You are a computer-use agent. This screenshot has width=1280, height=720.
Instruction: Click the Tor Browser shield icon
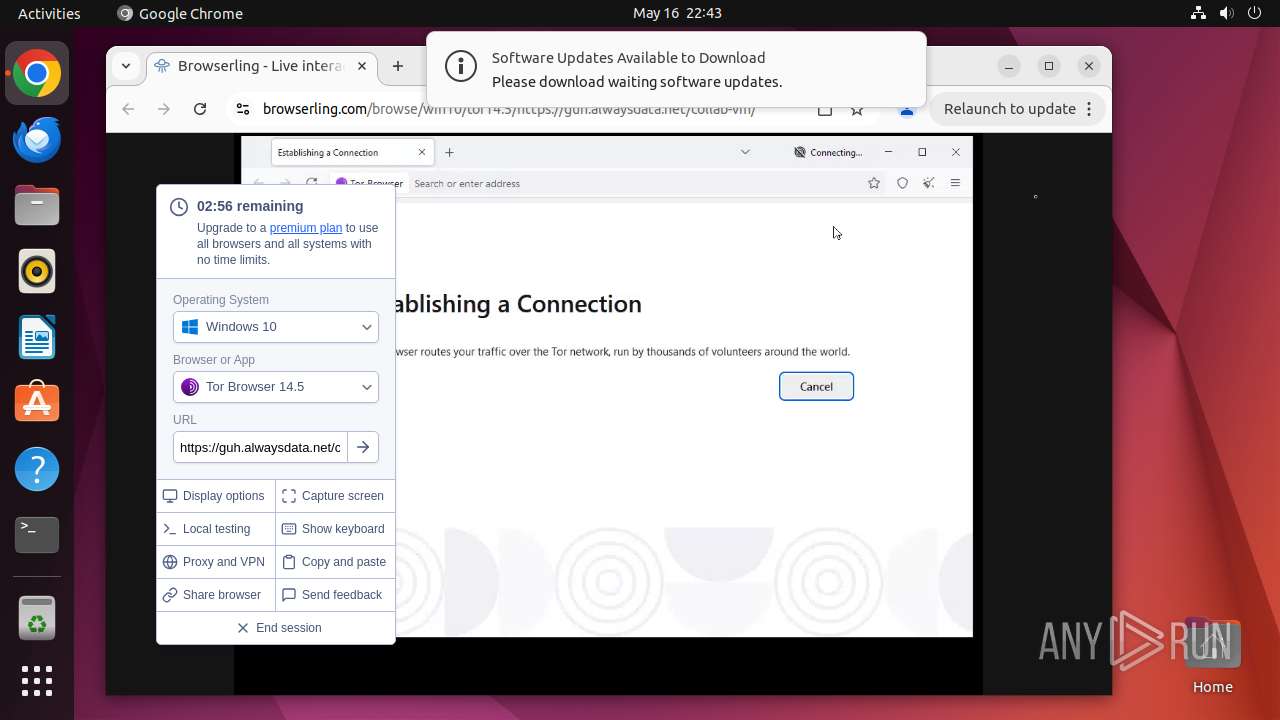coord(902,183)
